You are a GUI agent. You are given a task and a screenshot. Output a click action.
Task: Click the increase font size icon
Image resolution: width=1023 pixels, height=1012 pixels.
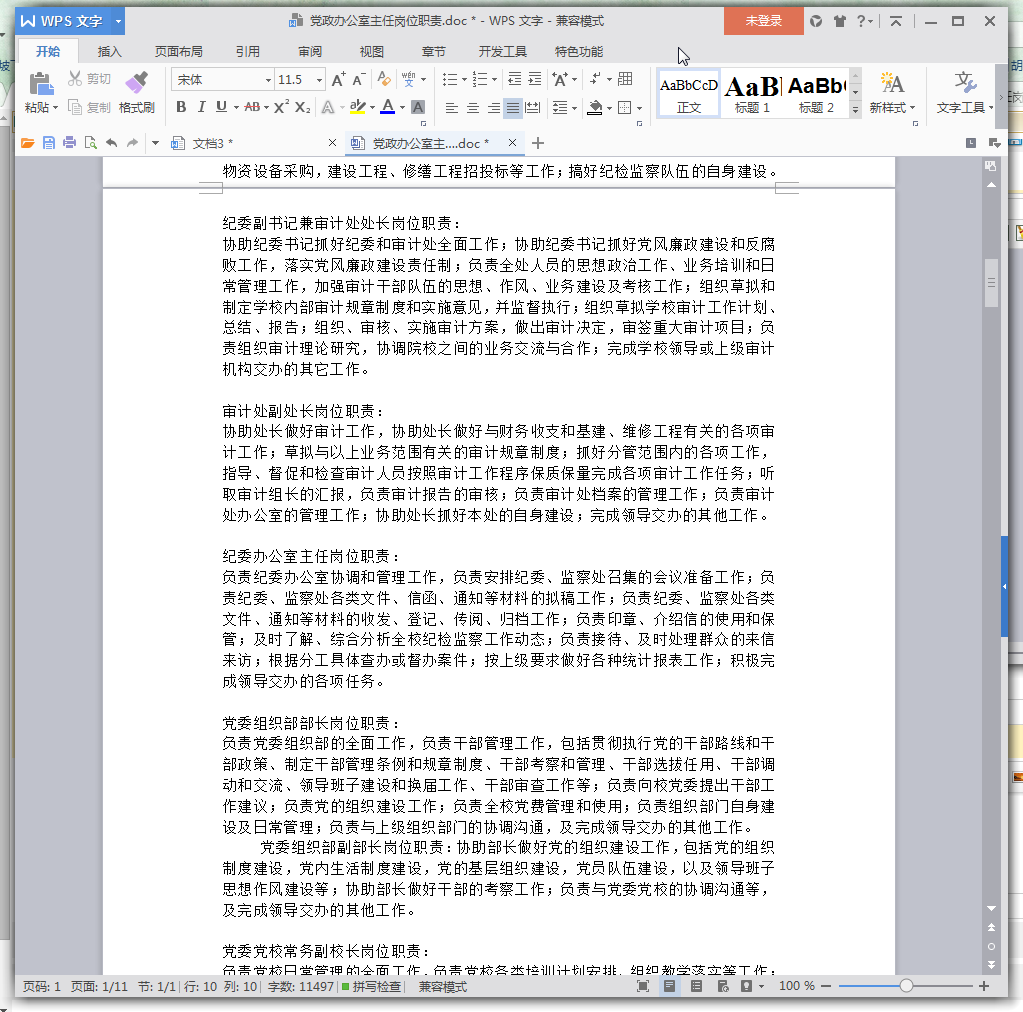(338, 80)
